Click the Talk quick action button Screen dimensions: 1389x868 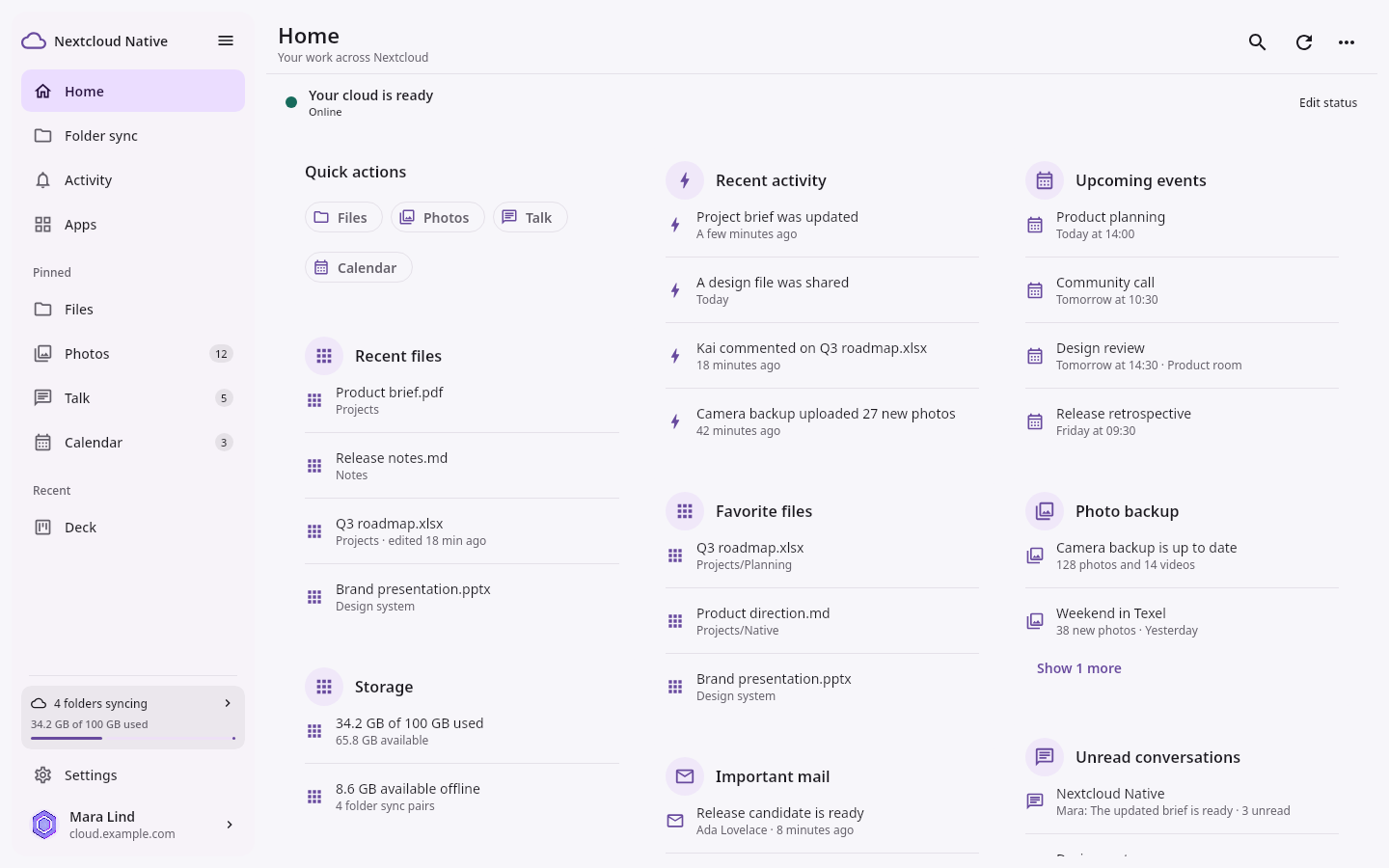(530, 217)
